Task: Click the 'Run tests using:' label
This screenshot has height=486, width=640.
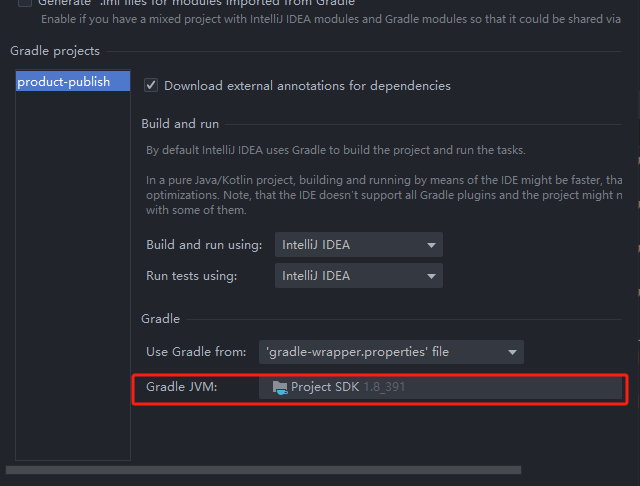Action: 192,275
